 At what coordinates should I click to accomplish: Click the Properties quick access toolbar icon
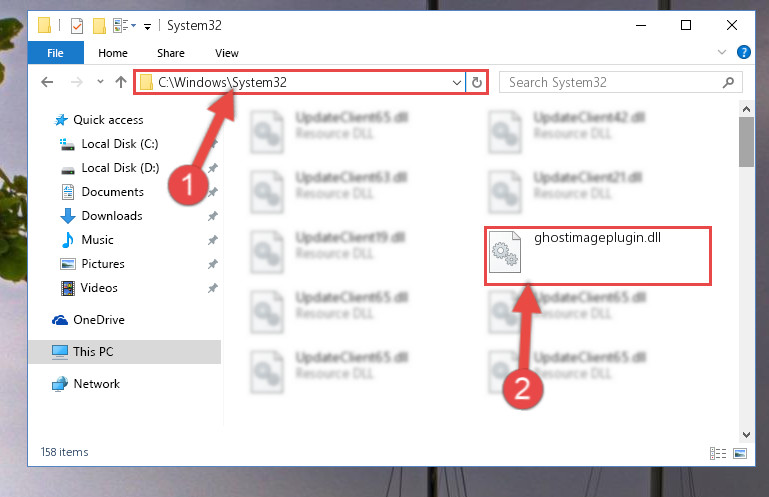pos(77,26)
